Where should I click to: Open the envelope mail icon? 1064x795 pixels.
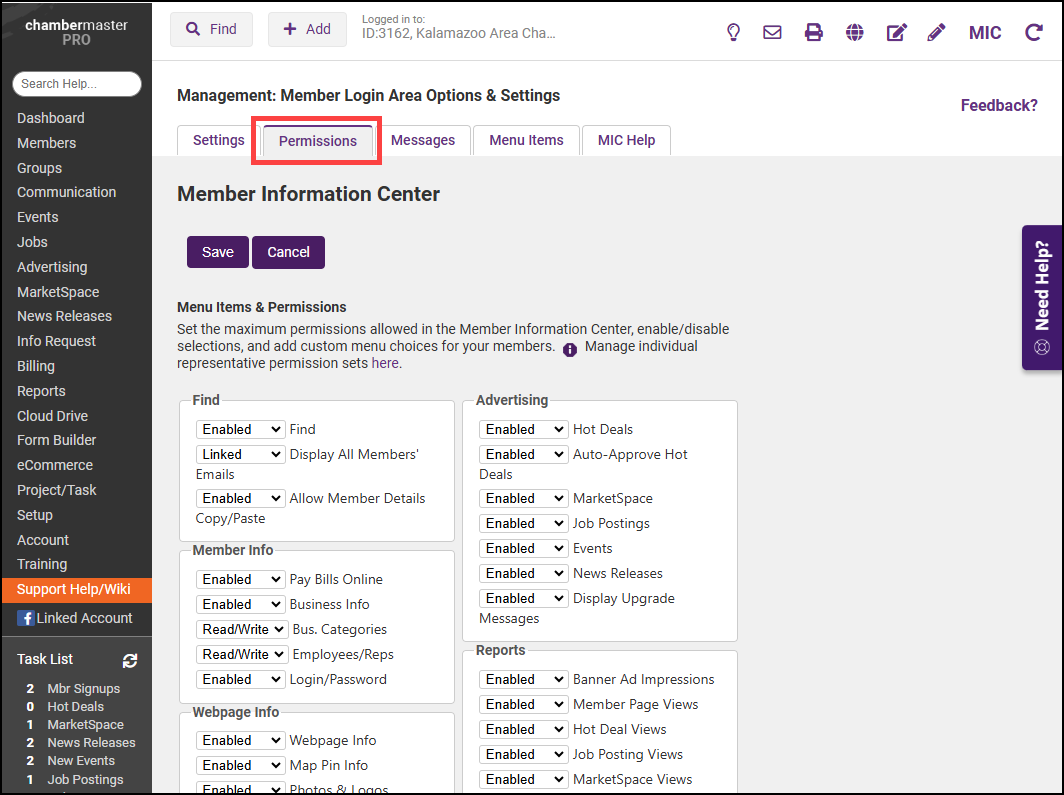point(772,32)
